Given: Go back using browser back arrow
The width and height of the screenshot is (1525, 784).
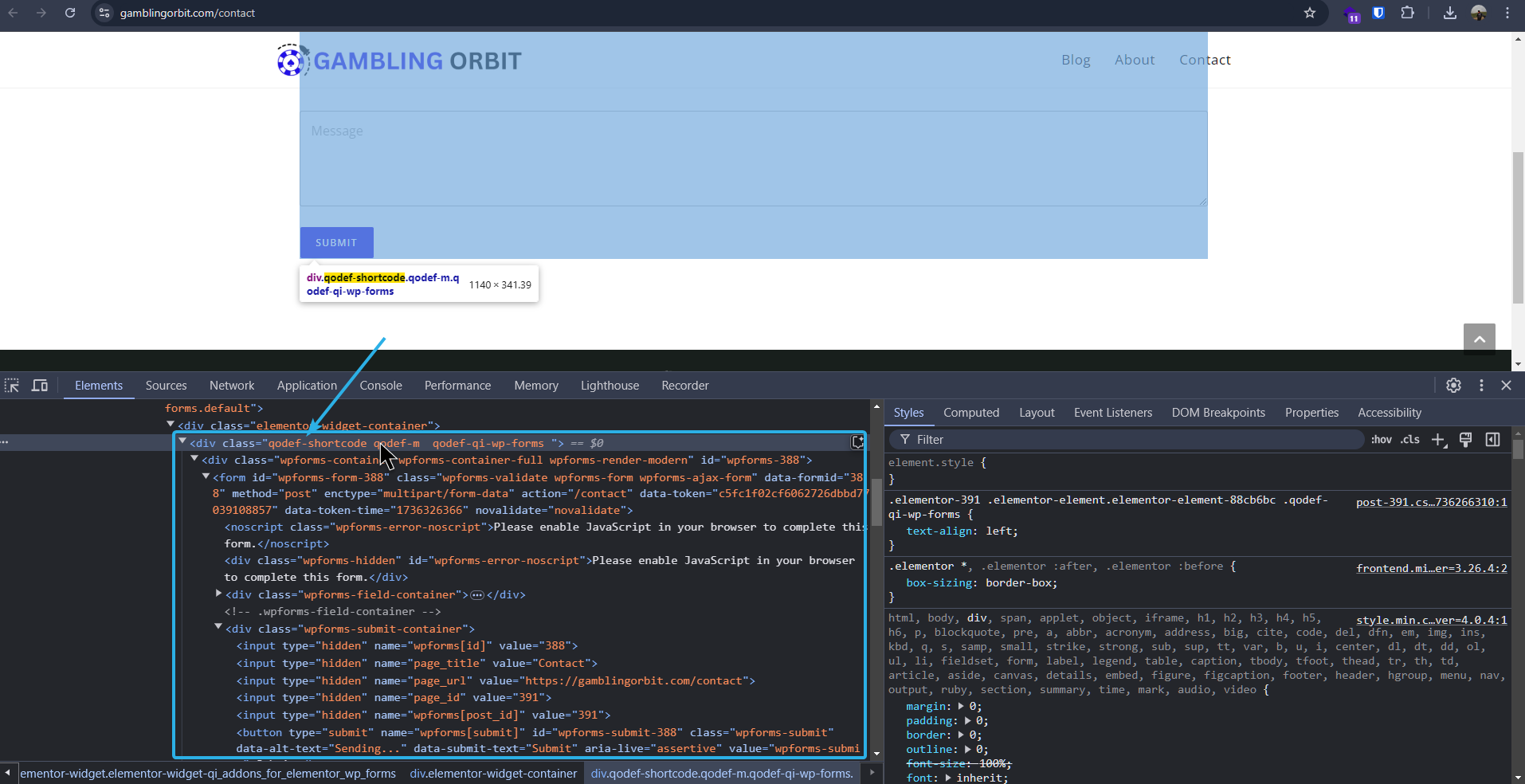Looking at the screenshot, I should pos(13,13).
